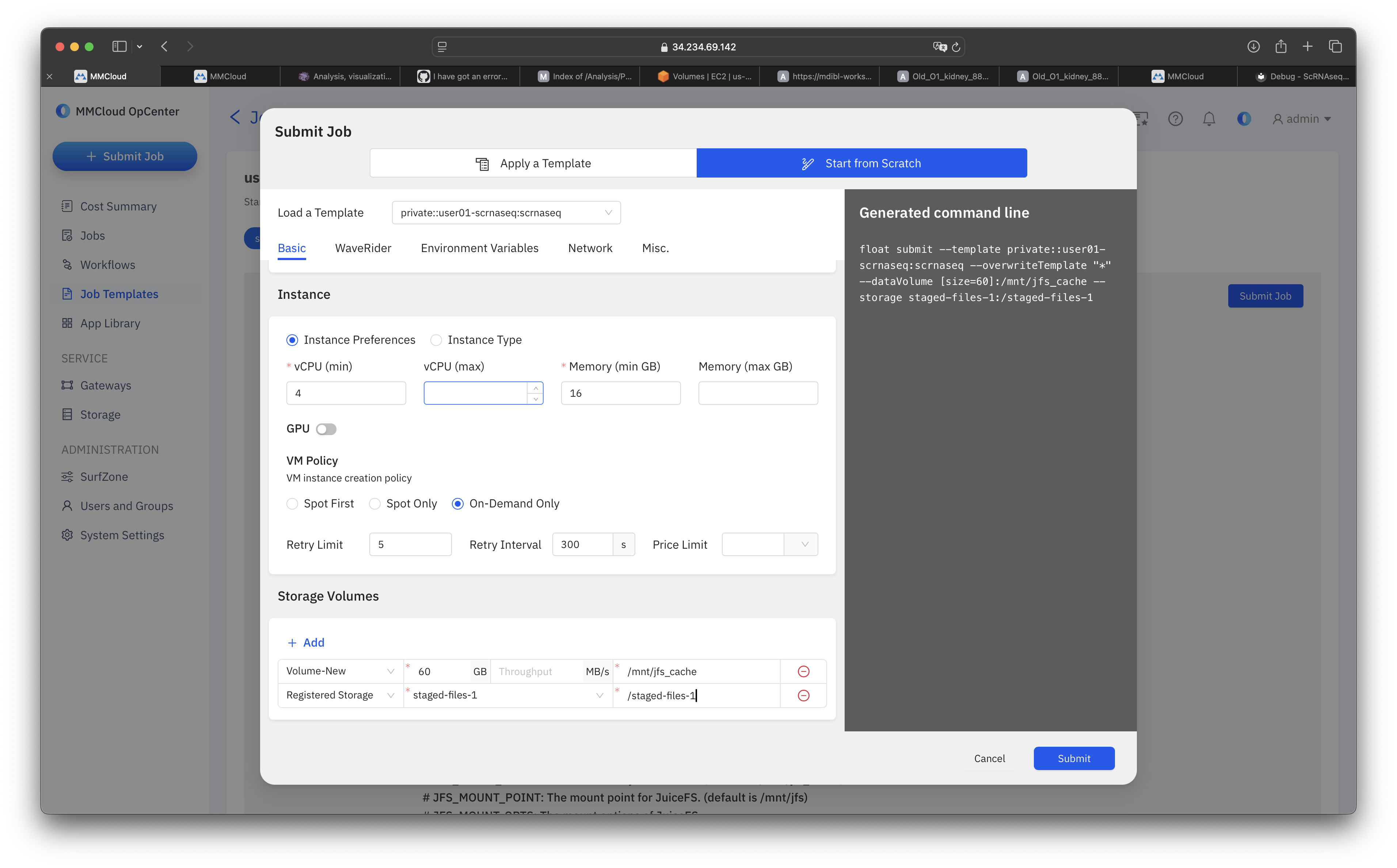The image size is (1397, 868).
Task: Open a new browser tab with plus
Action: pyautogui.click(x=1307, y=46)
